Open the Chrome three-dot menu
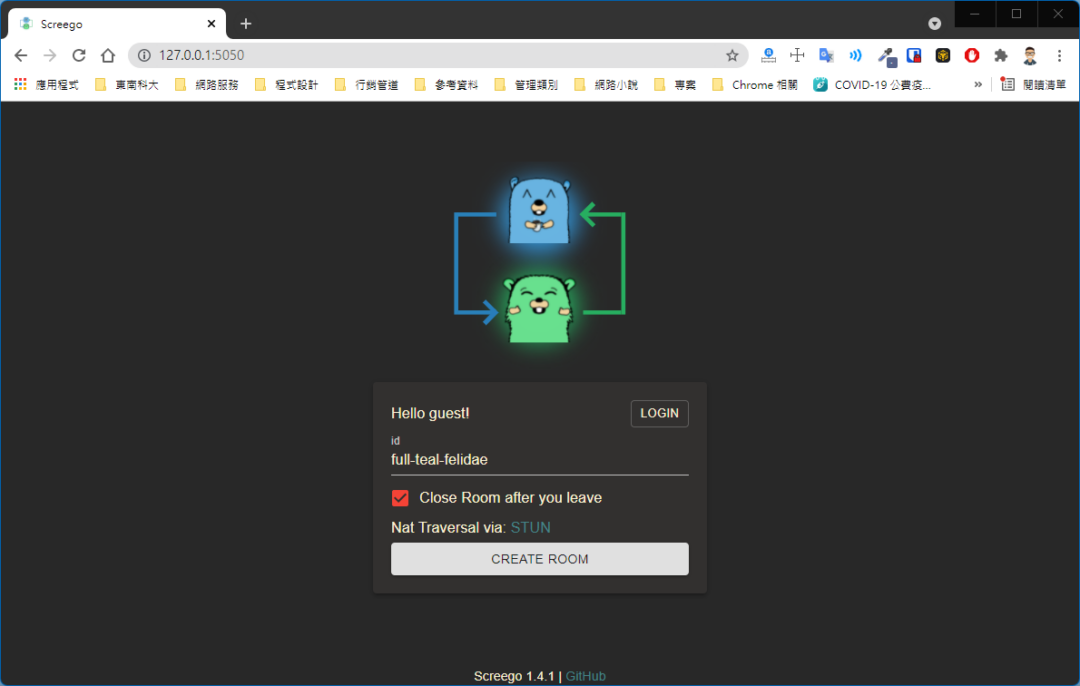This screenshot has height=686, width=1080. [x=1059, y=55]
